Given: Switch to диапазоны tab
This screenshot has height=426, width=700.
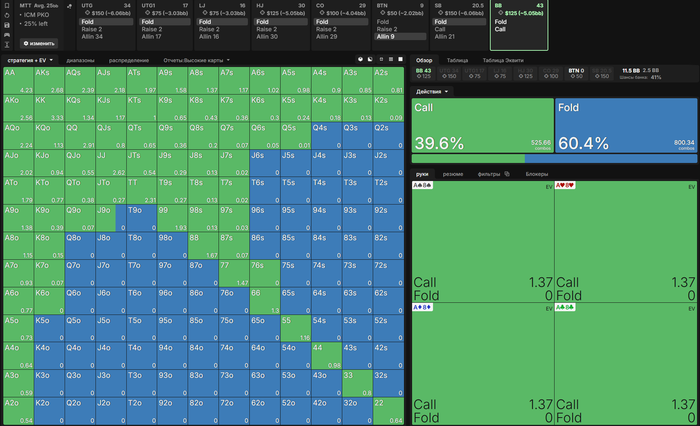Looking at the screenshot, I should 80,60.
